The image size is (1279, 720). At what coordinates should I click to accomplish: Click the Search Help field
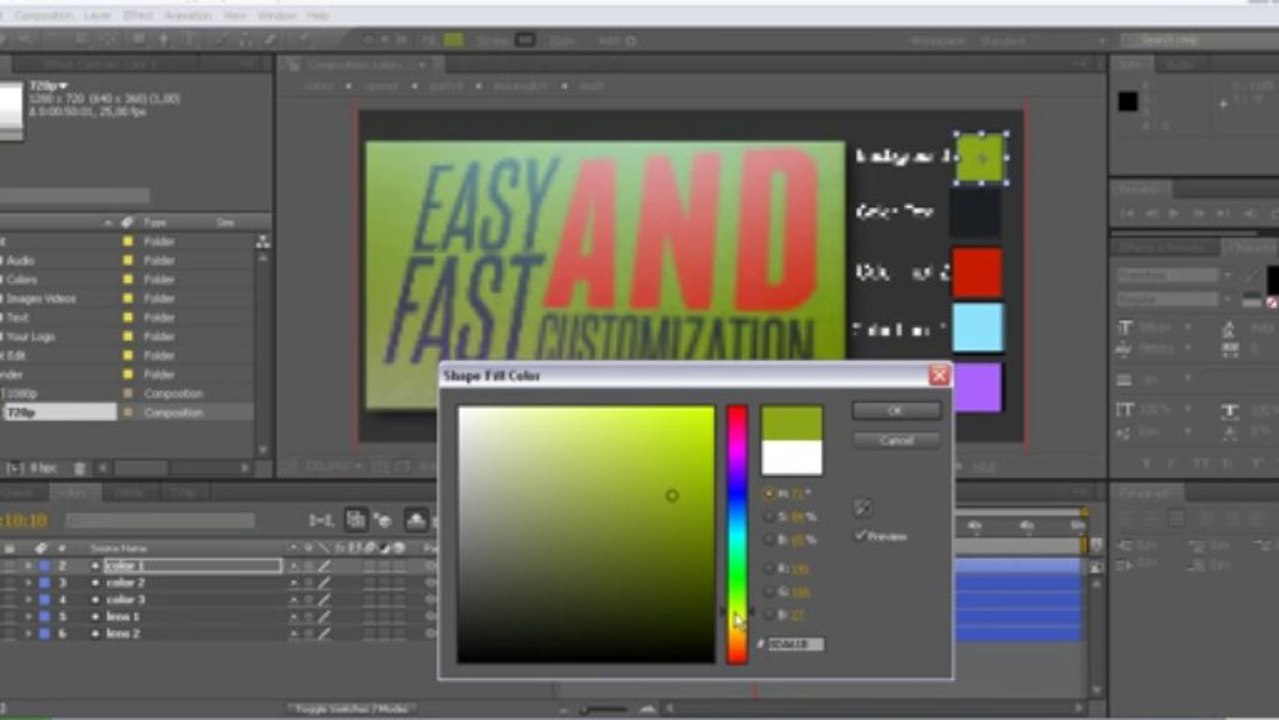1199,40
